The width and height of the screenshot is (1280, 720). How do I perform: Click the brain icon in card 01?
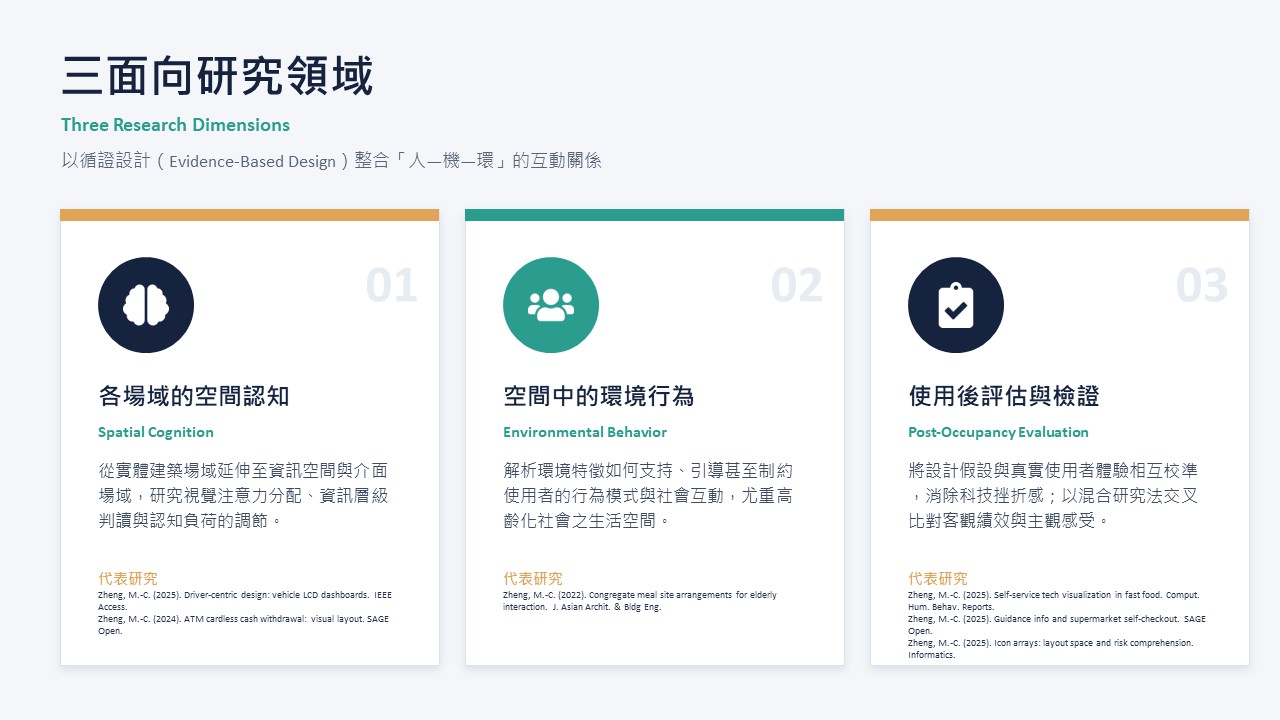click(x=146, y=305)
